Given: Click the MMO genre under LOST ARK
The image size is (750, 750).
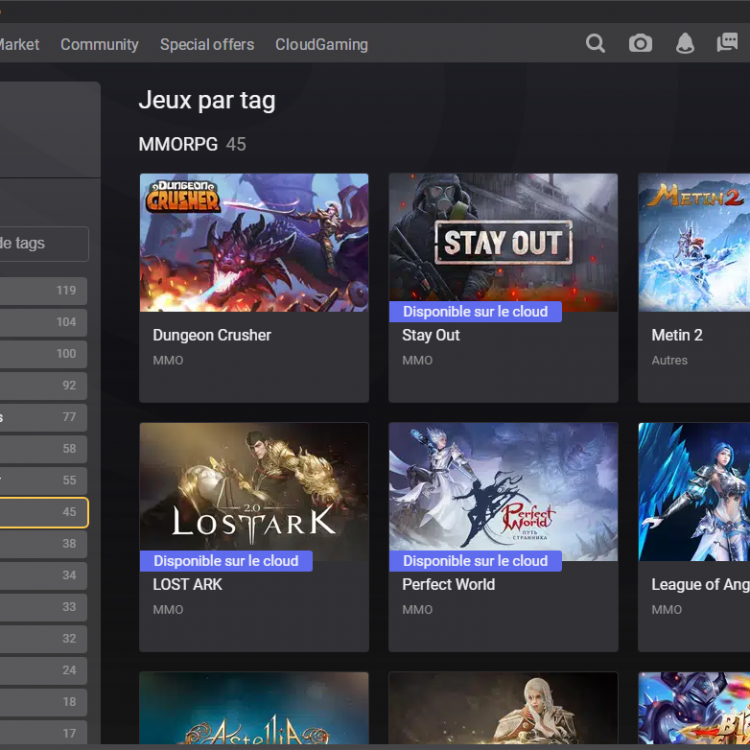Looking at the screenshot, I should (x=168, y=609).
